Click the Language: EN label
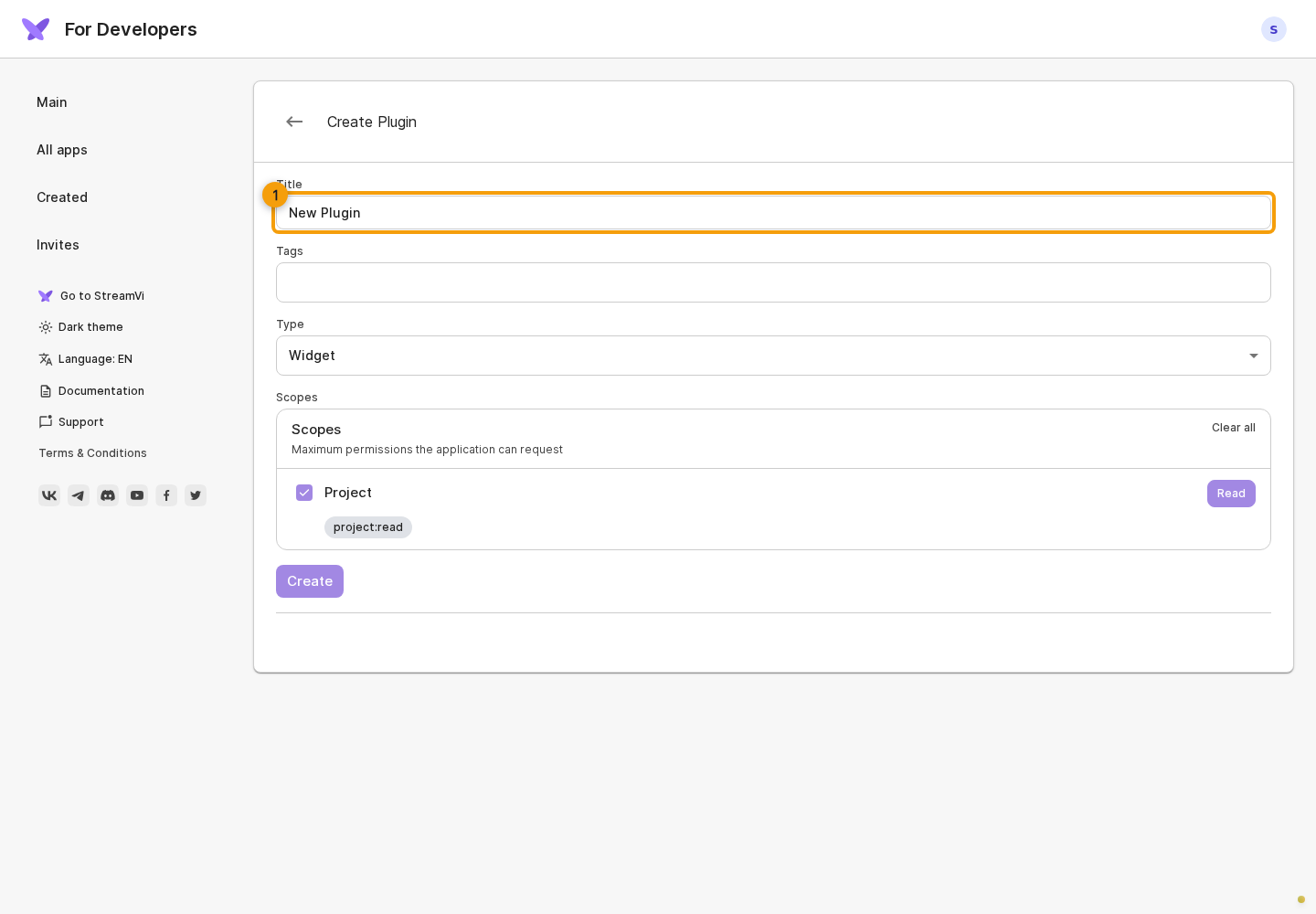Image resolution: width=1316 pixels, height=914 pixels. 95,359
